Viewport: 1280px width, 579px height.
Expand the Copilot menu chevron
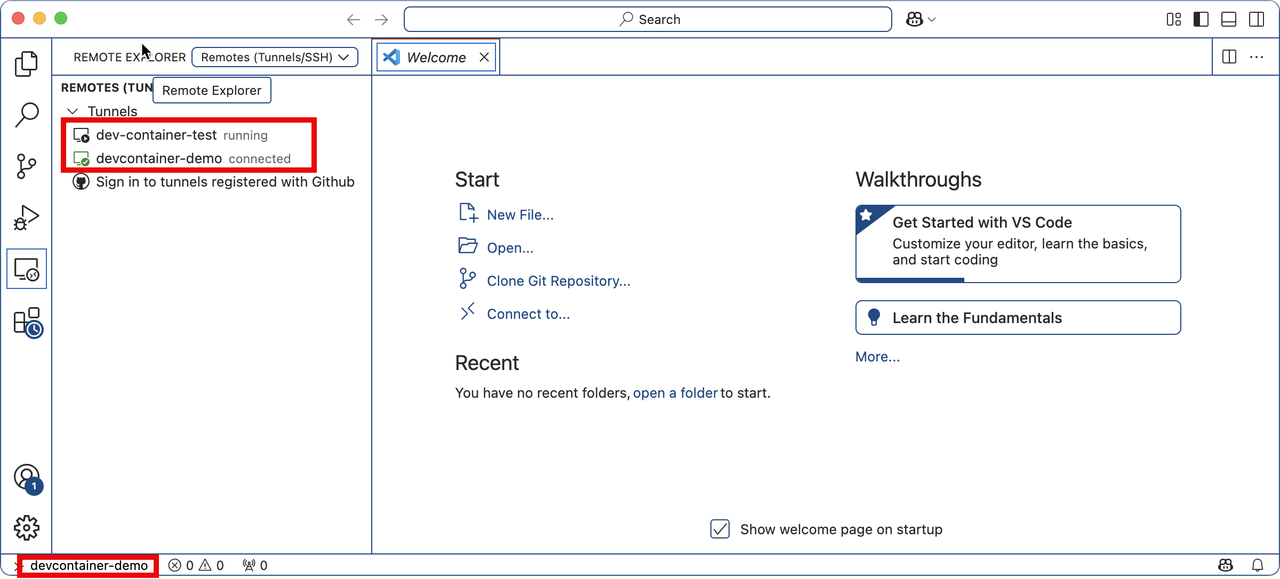point(932,19)
